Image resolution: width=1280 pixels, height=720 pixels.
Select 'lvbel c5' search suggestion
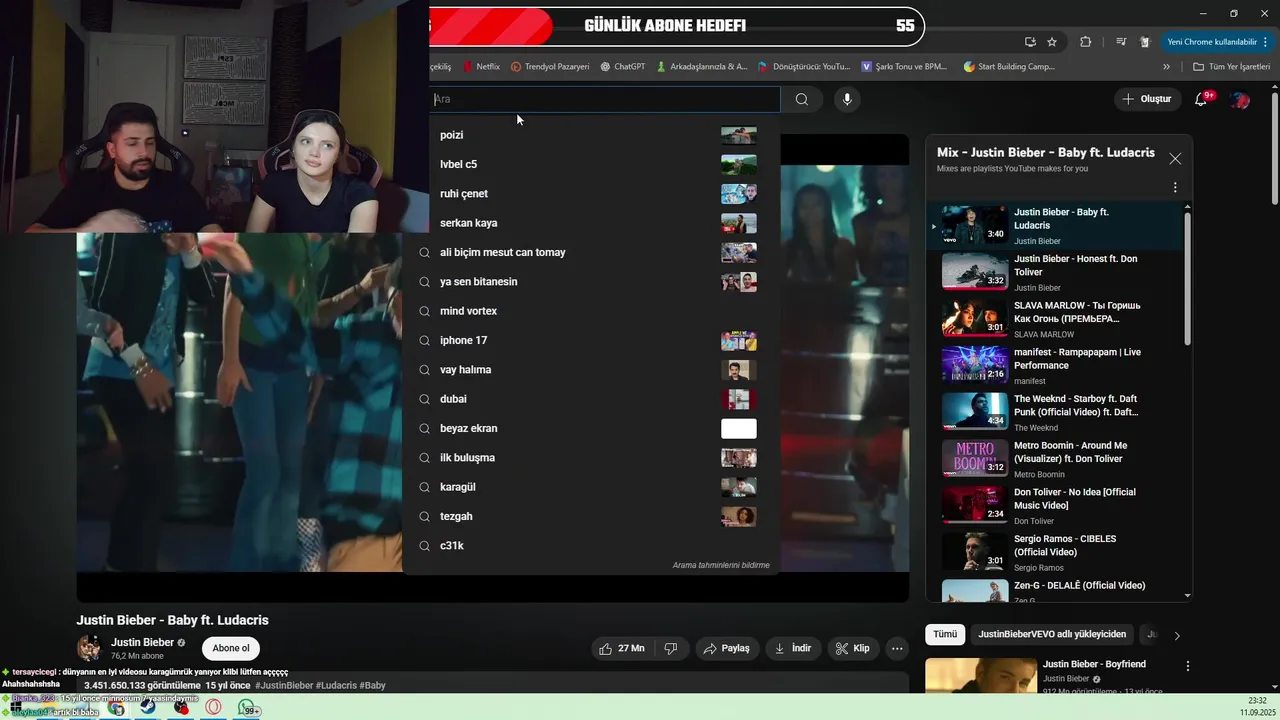[x=591, y=164]
